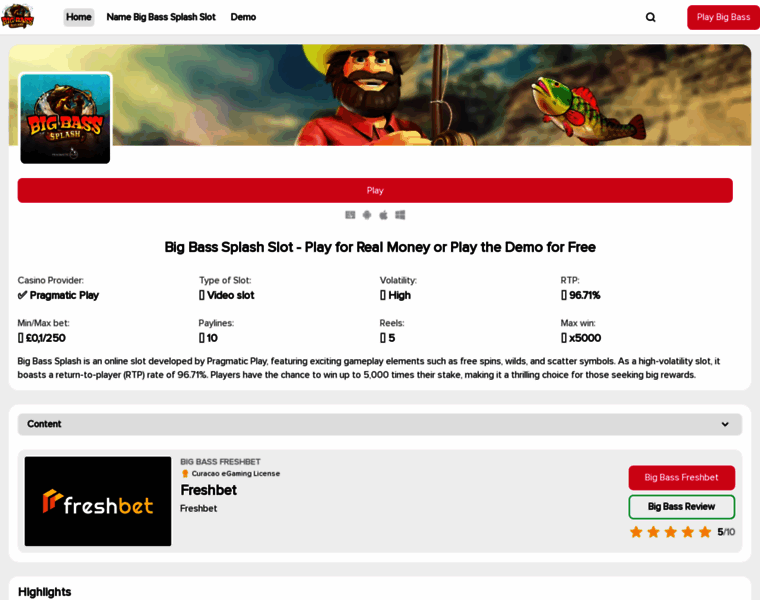760x600 pixels.
Task: Click the BIG BASS FRESHBET label
Action: [221, 462]
